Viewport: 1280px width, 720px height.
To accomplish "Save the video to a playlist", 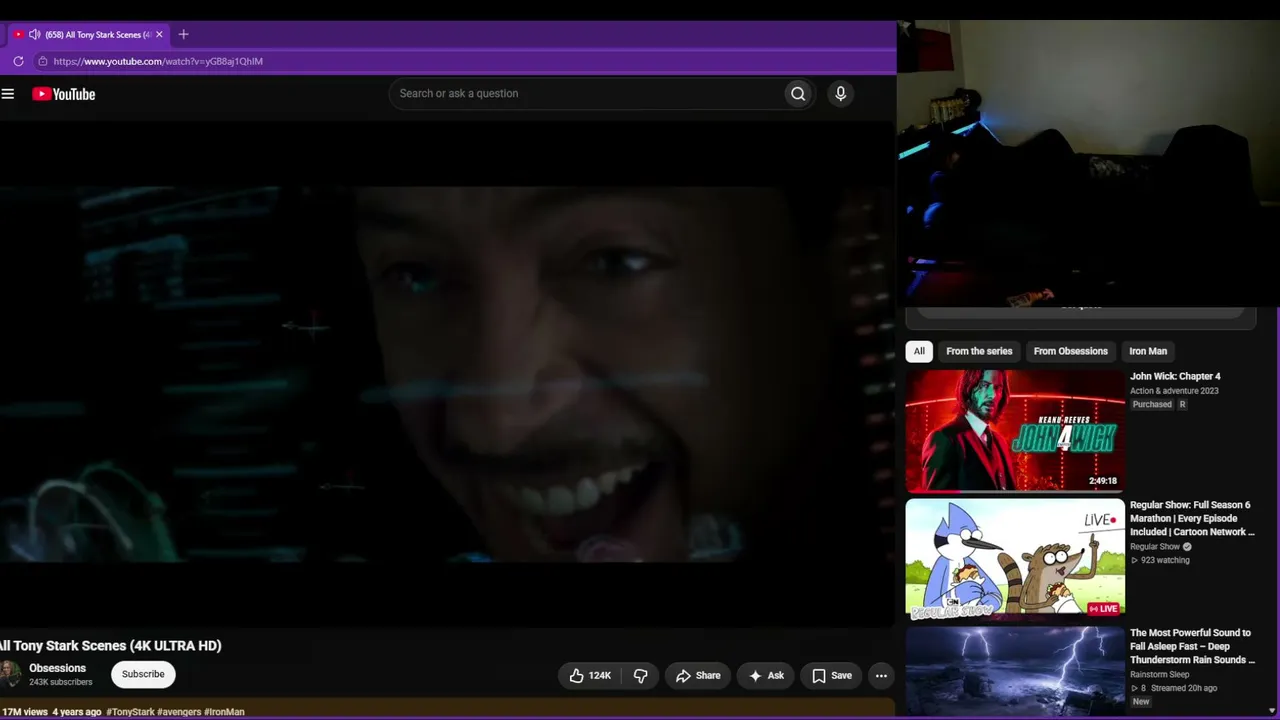I will click(x=831, y=675).
